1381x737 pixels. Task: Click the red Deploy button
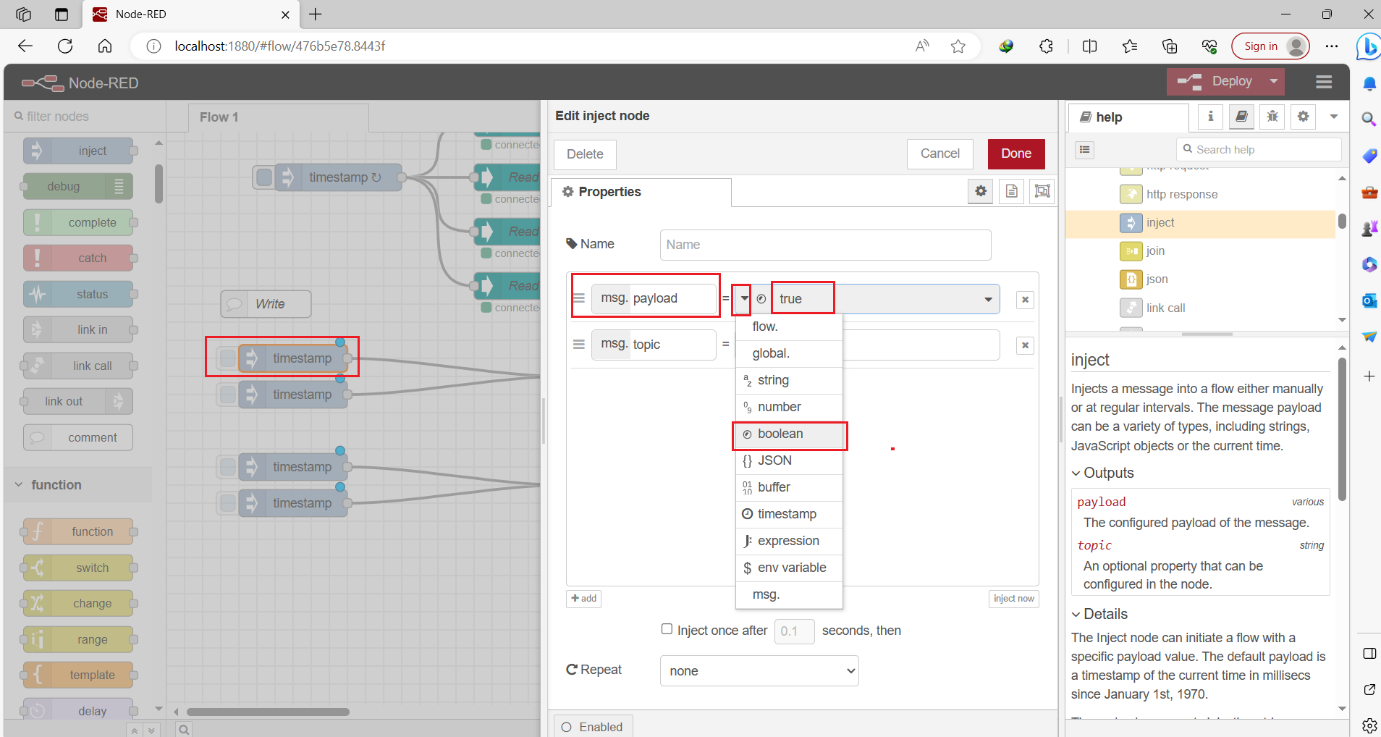point(1214,82)
